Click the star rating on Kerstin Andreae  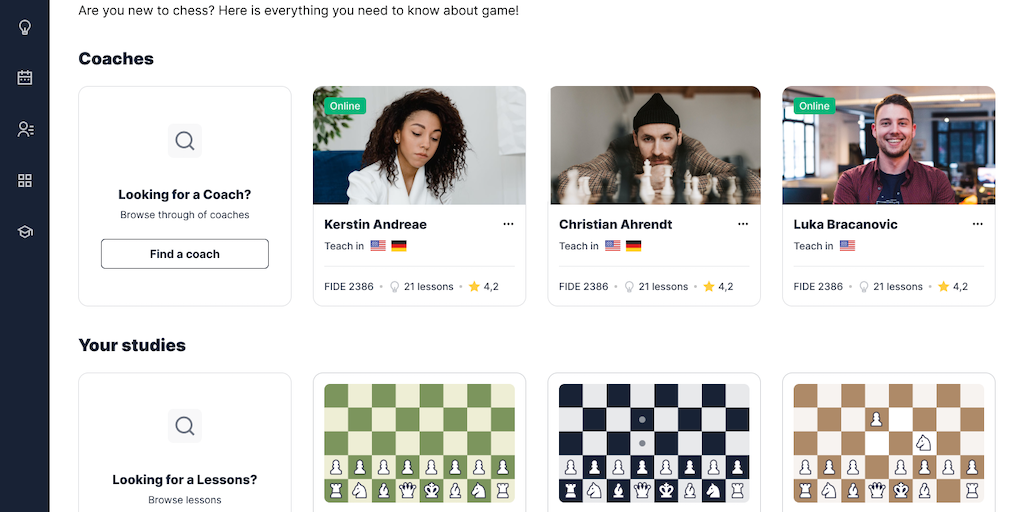pyautogui.click(x=483, y=287)
